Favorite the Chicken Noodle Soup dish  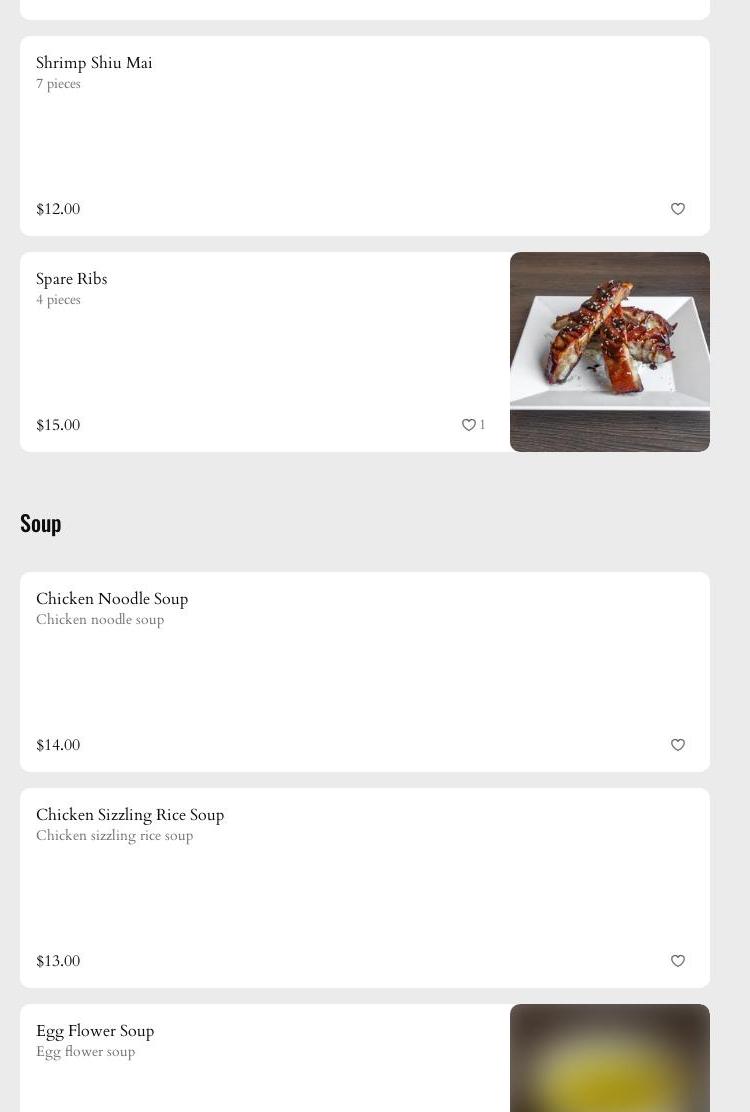click(x=678, y=745)
